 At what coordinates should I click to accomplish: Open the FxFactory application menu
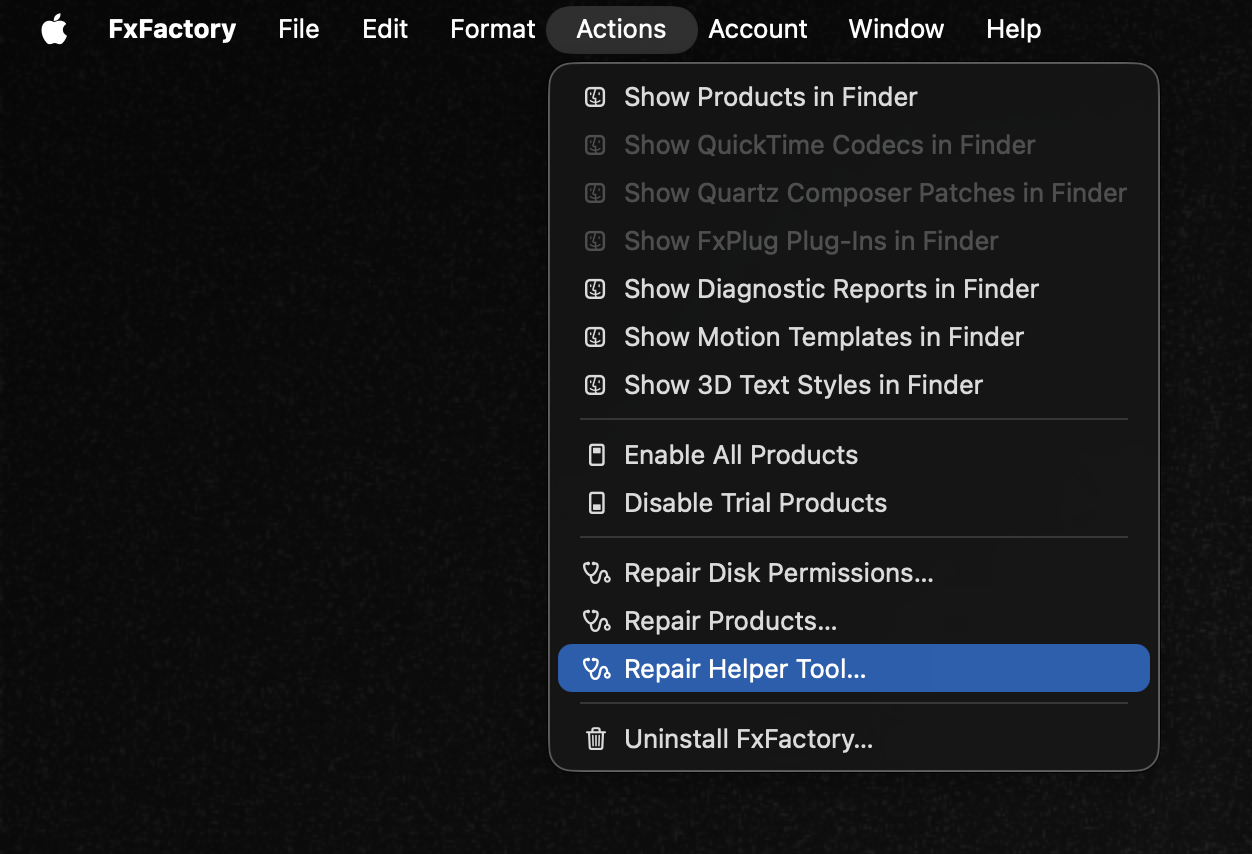[172, 29]
